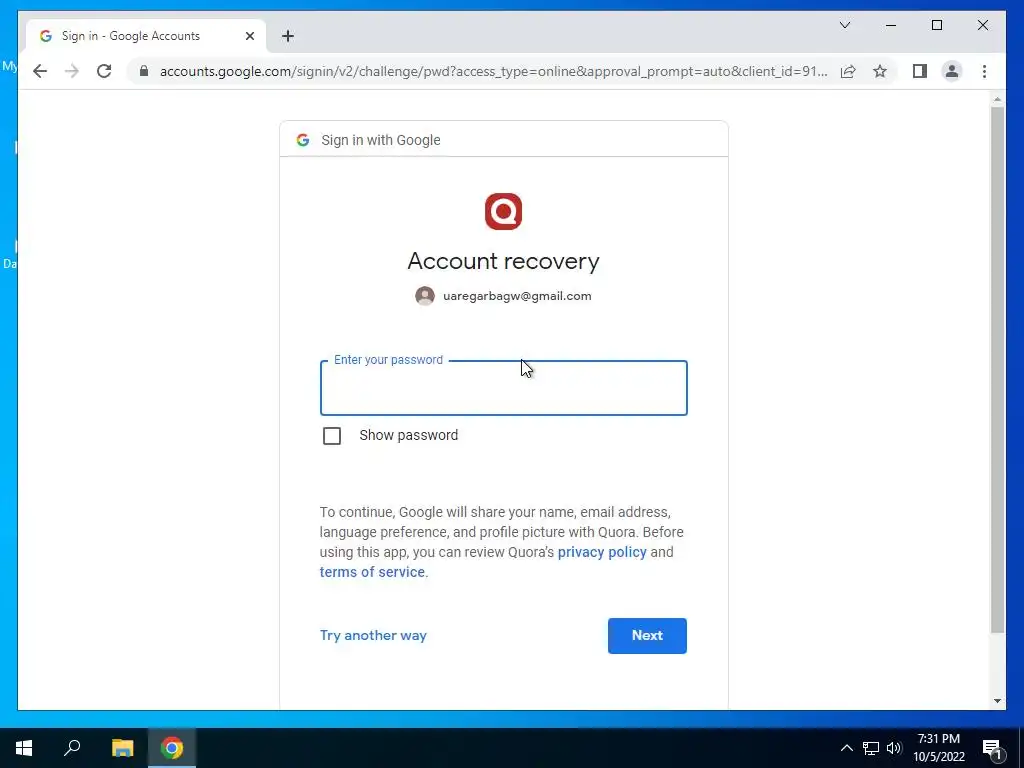This screenshot has width=1024, height=768.
Task: Open a new tab with the plus button
Action: tap(288, 36)
